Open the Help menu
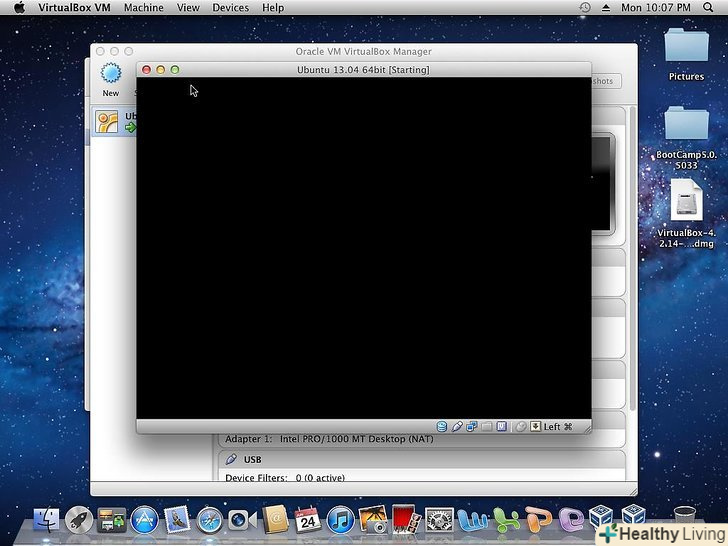 click(x=273, y=8)
